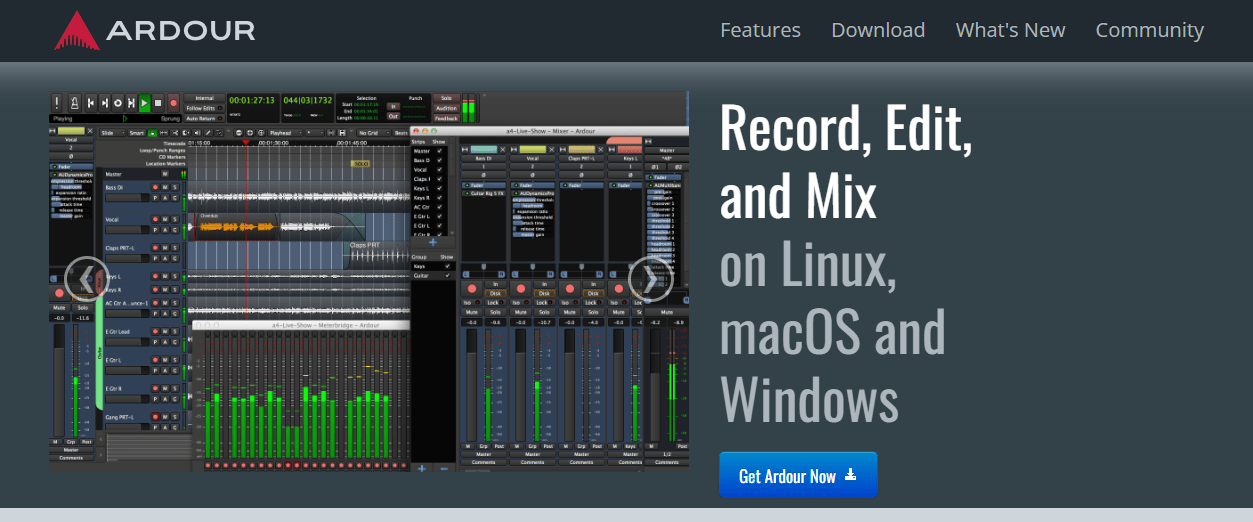Click the red Ardour triangle logo
This screenshot has width=1253, height=522.
click(77, 30)
